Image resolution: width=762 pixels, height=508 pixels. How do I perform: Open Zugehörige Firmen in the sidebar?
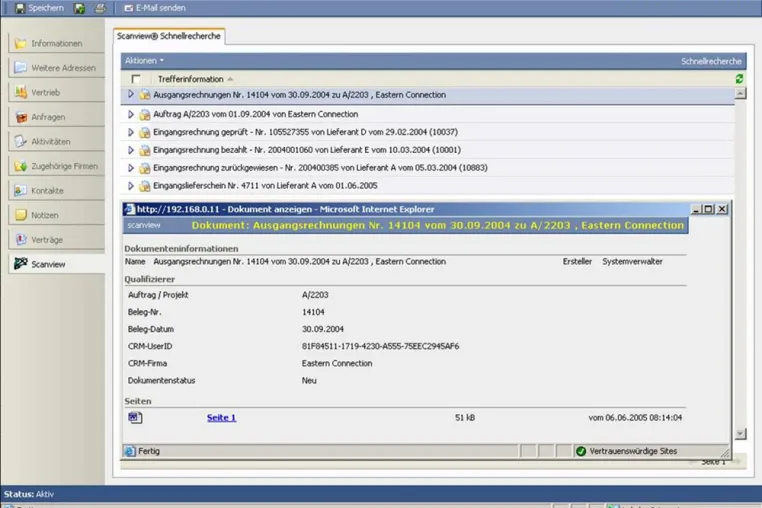click(x=57, y=166)
